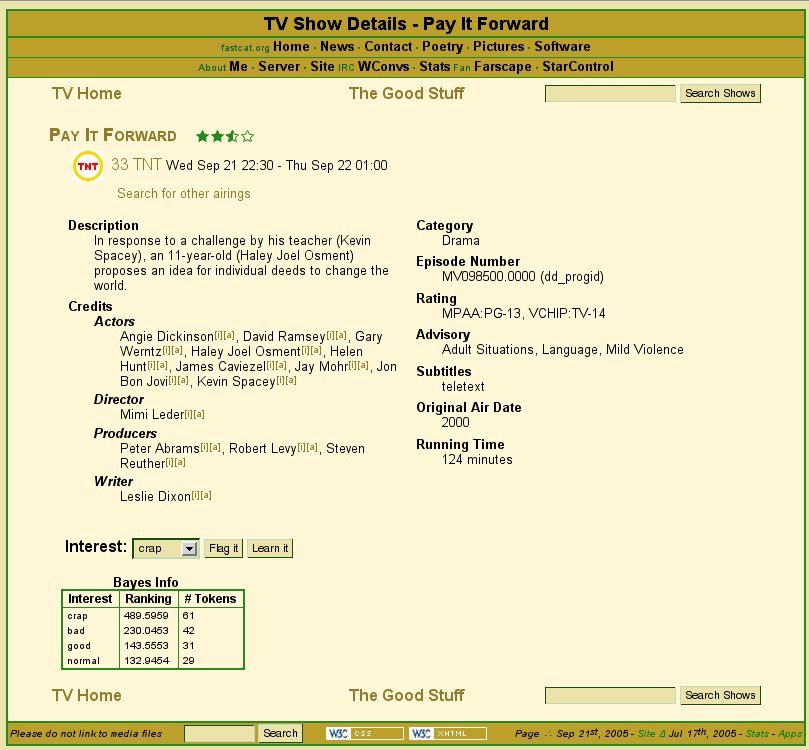Click the fastcat.org label in header
This screenshot has width=809, height=750.
(245, 47)
